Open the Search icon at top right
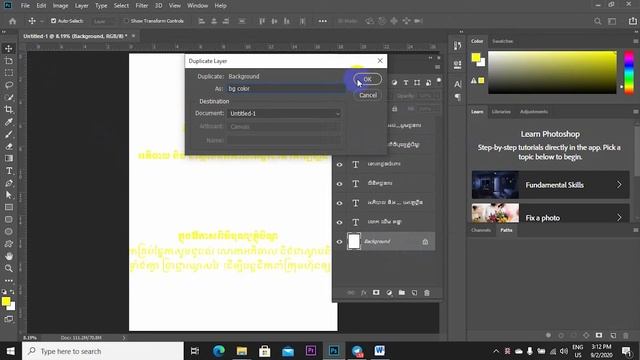The width and height of the screenshot is (640, 360). 598,21
